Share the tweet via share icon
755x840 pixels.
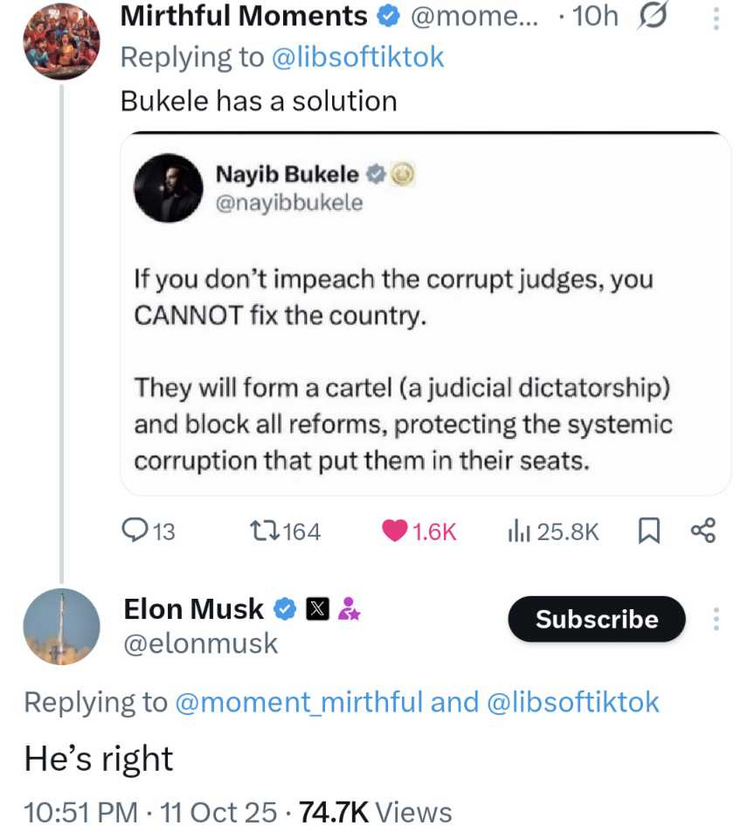pos(703,531)
